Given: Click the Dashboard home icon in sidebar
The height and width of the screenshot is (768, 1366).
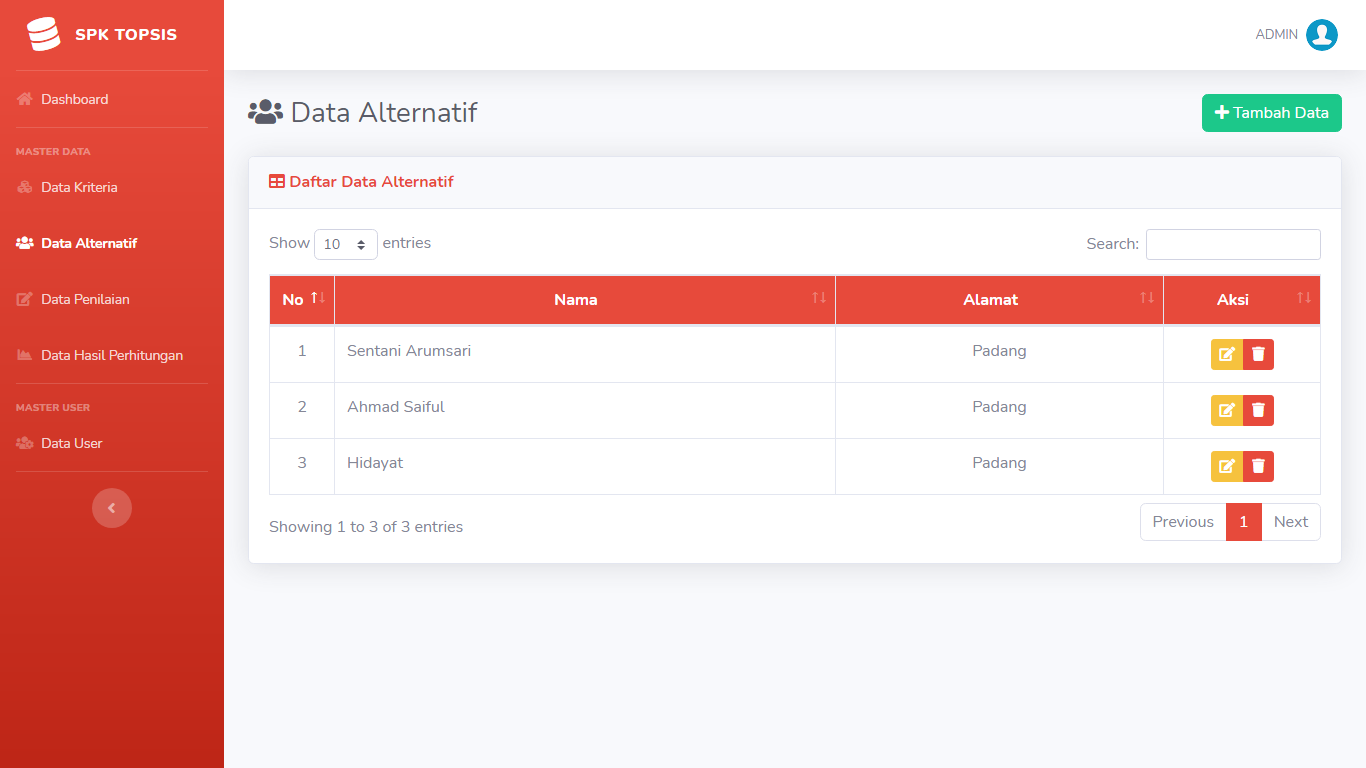Looking at the screenshot, I should (25, 99).
